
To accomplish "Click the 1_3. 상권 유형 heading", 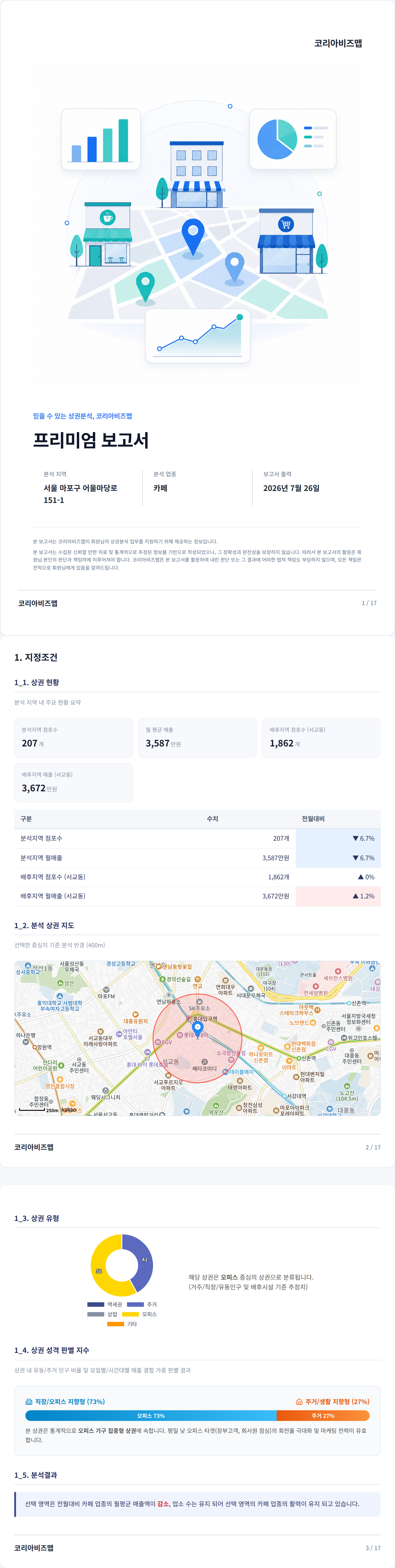I will 36,1218.
